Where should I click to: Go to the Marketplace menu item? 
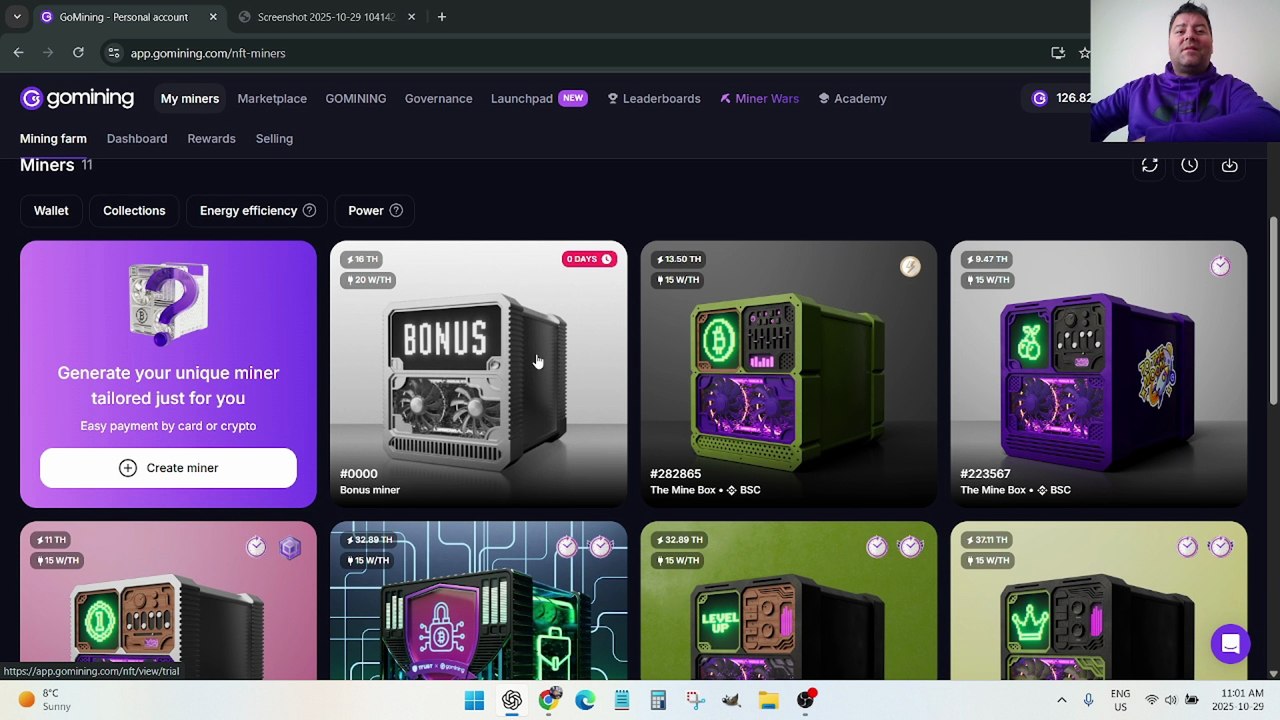pos(272,98)
